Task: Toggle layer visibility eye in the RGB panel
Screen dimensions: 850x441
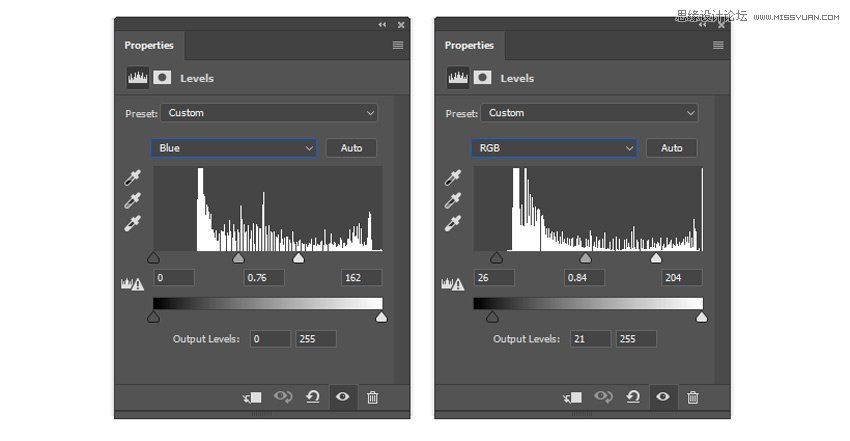Action: [663, 397]
